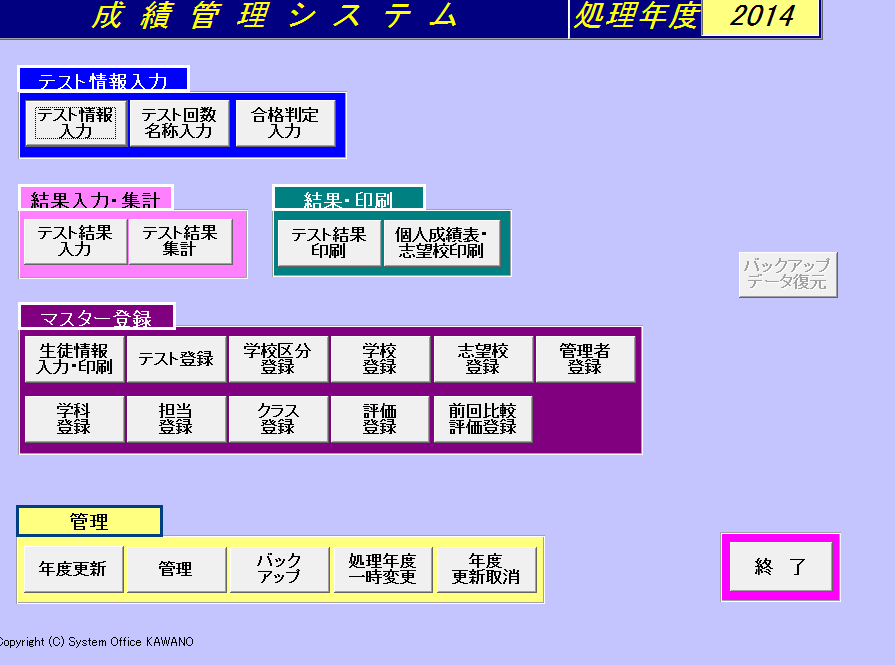This screenshot has height=665, width=895.
Task: Open テスト結果入力 form
Action: click(x=75, y=241)
